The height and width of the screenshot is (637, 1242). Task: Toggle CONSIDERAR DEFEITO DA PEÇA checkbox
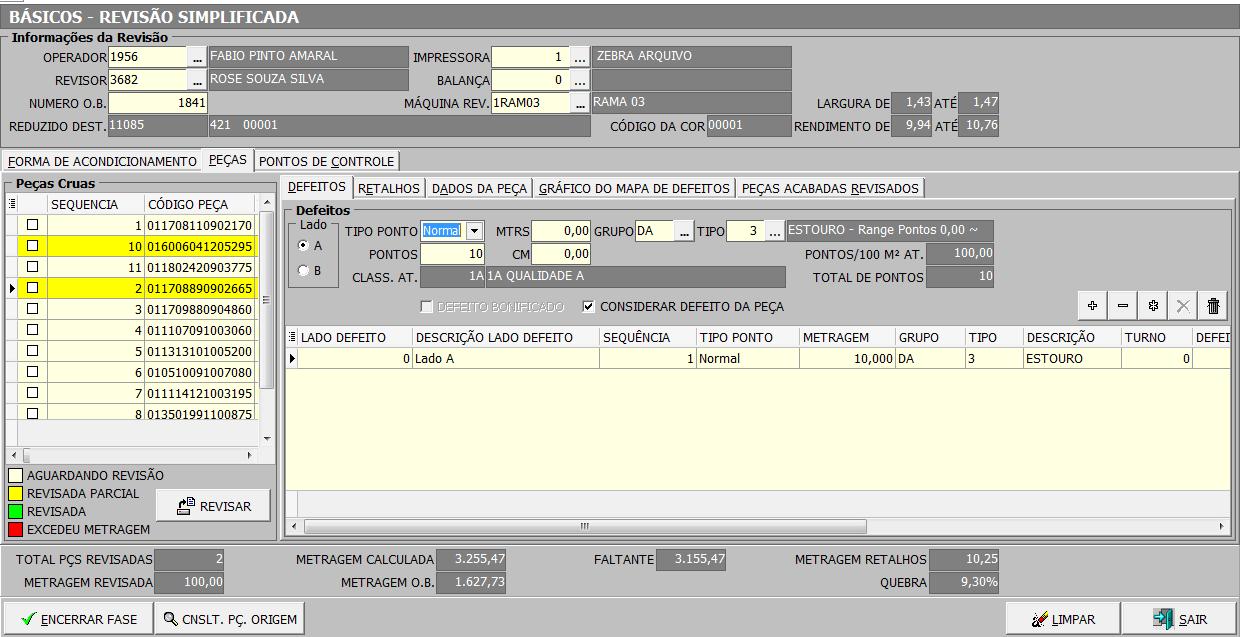tap(589, 307)
